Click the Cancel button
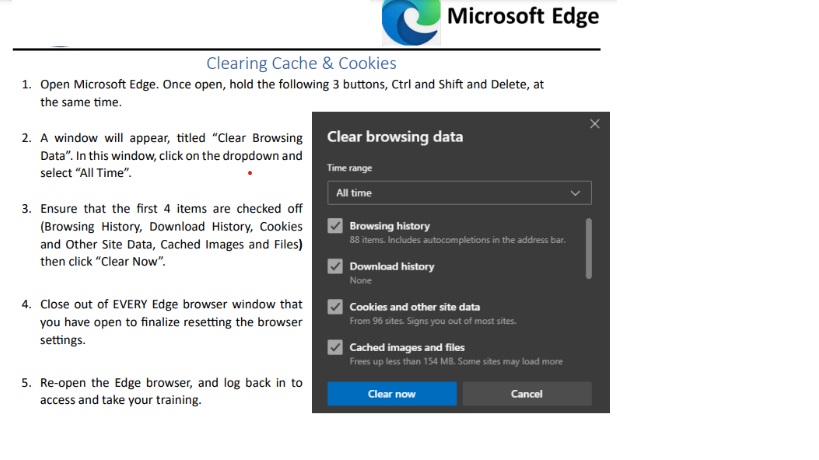Viewport: 819px width, 460px height. (x=526, y=394)
